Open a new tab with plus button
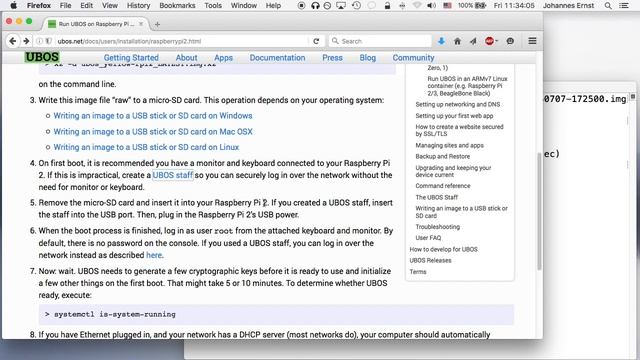The image size is (640, 360). tap(158, 24)
